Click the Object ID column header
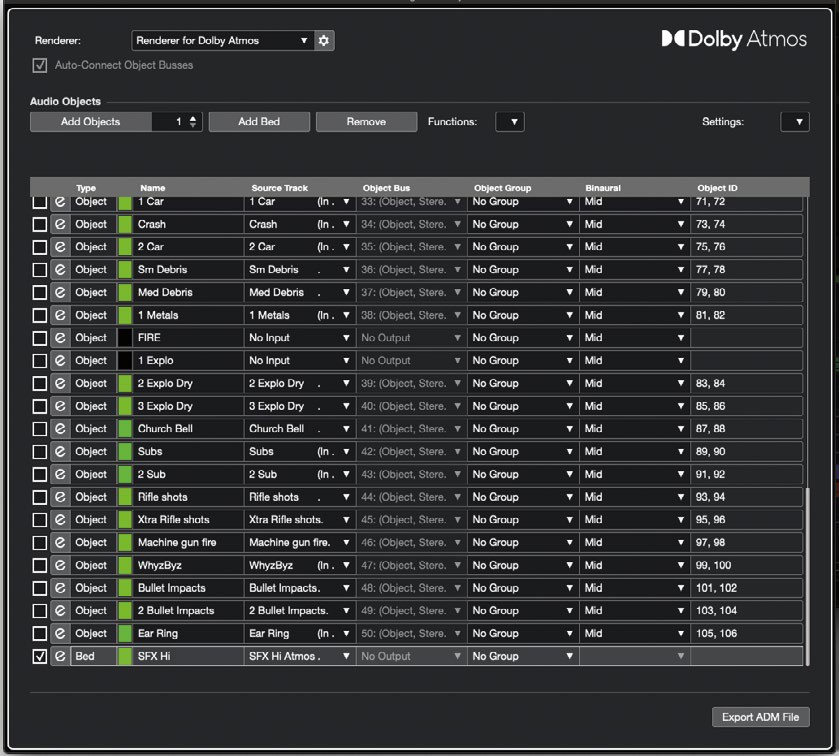Image resolution: width=839 pixels, height=756 pixels. pos(717,188)
